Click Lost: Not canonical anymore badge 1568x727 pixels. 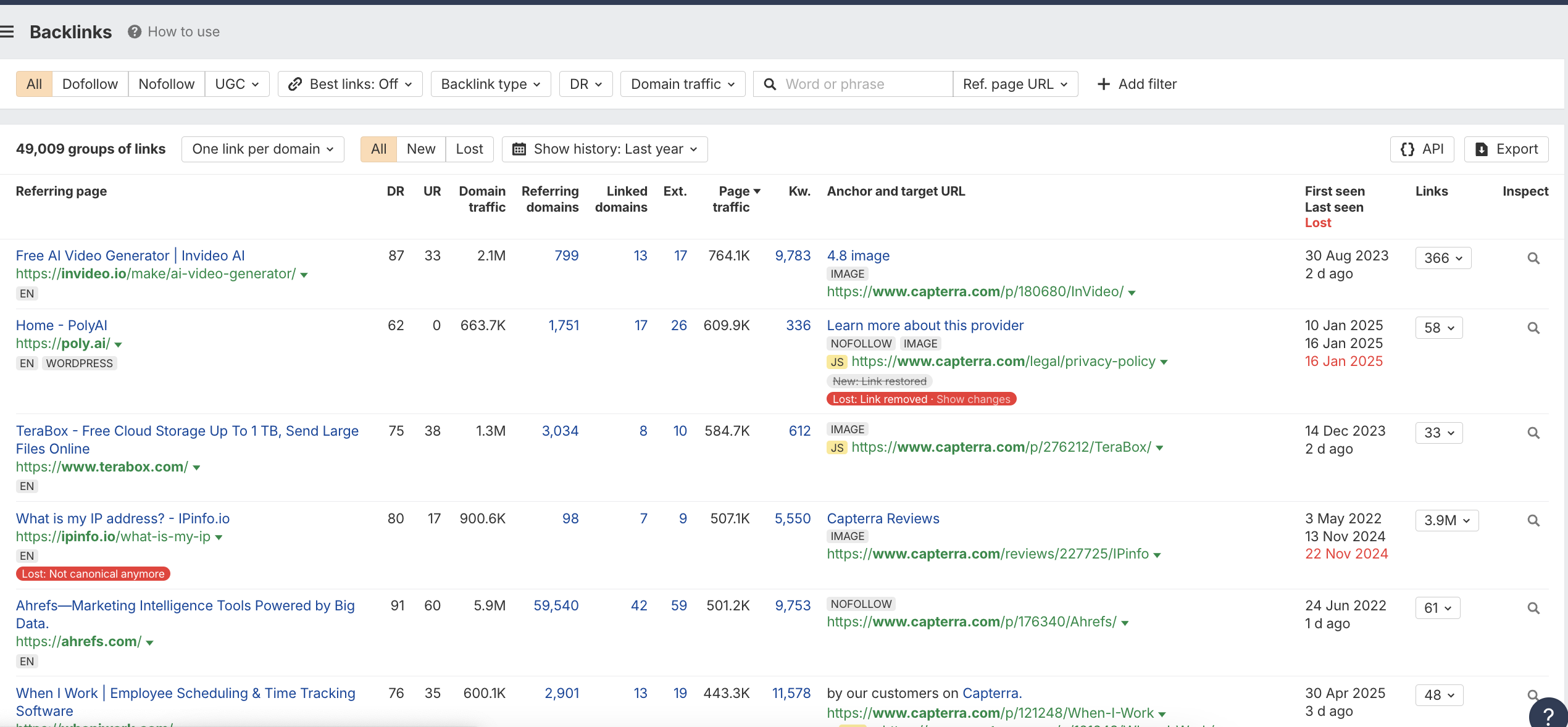point(93,574)
